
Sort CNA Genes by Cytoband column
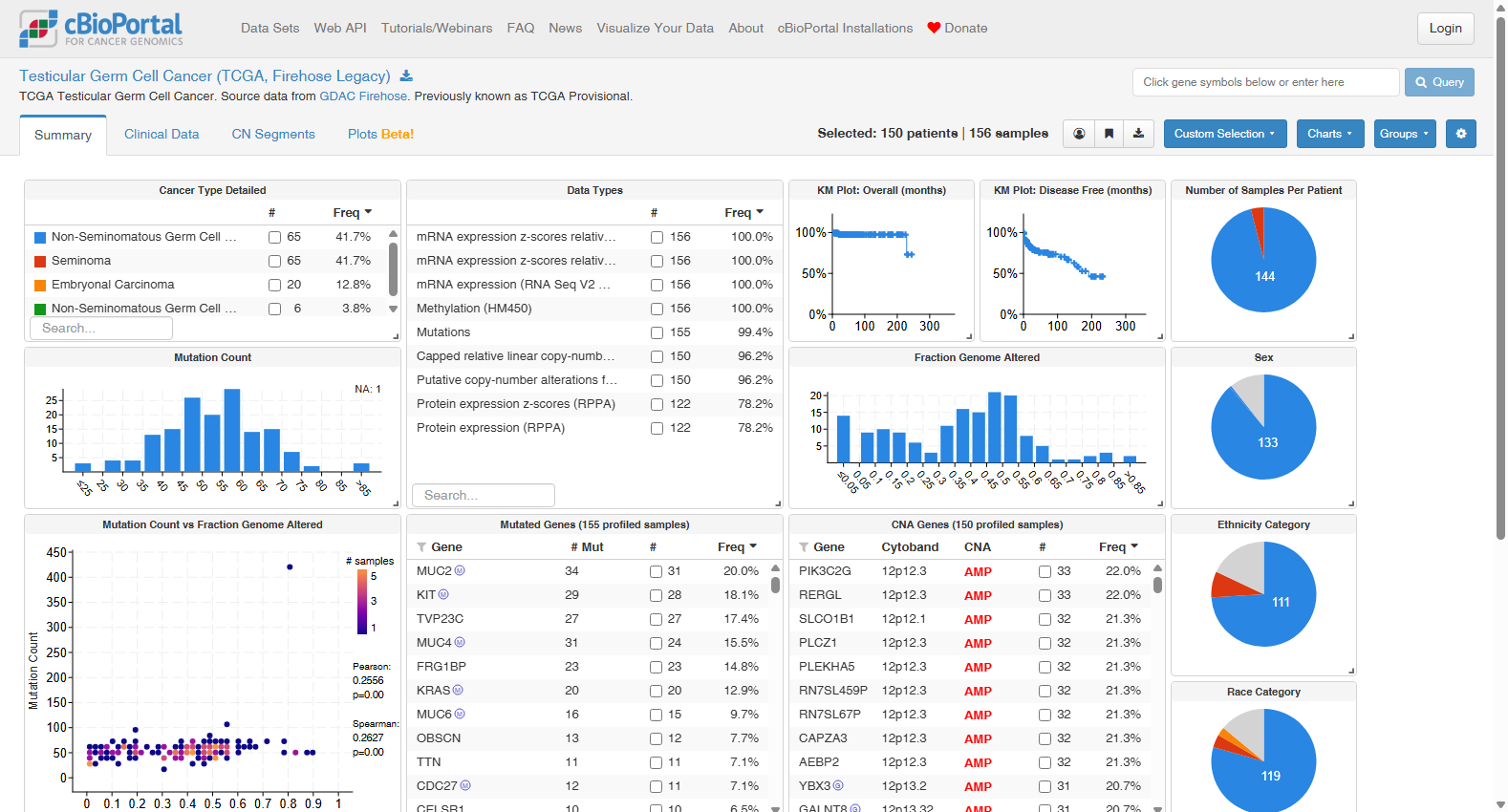(x=910, y=547)
